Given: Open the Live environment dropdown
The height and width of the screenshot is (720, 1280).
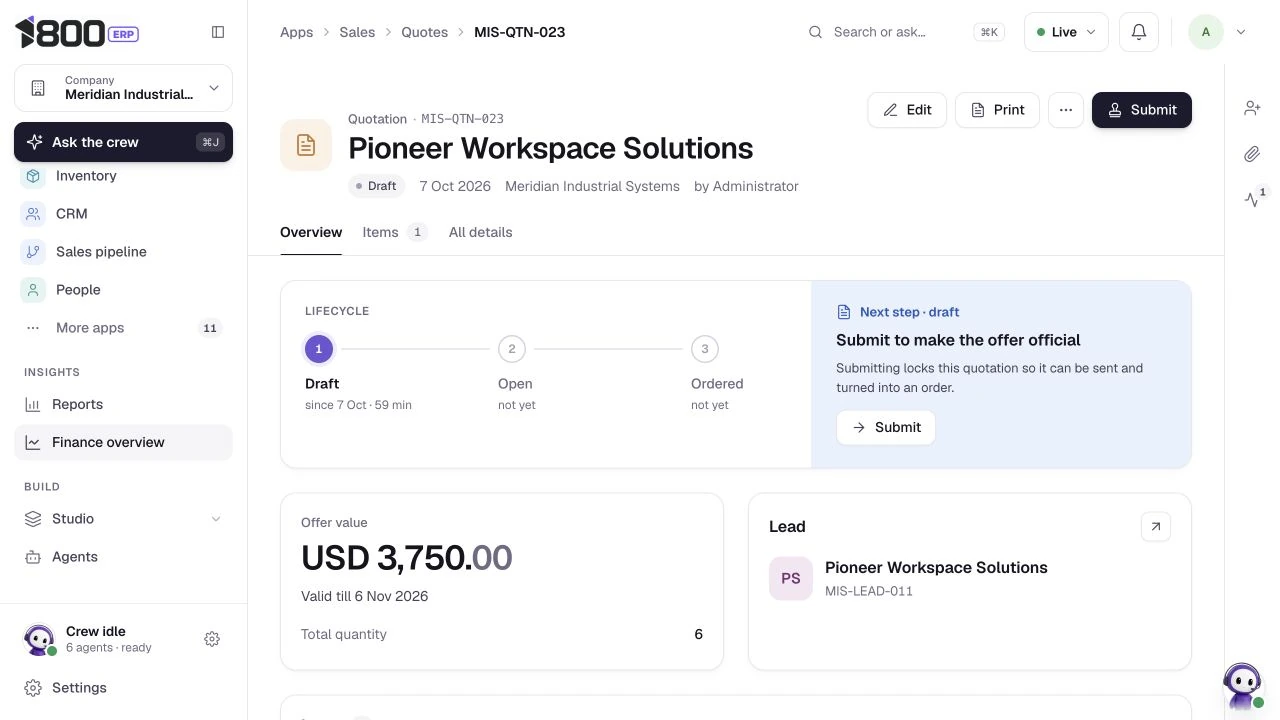Looking at the screenshot, I should (x=1066, y=32).
